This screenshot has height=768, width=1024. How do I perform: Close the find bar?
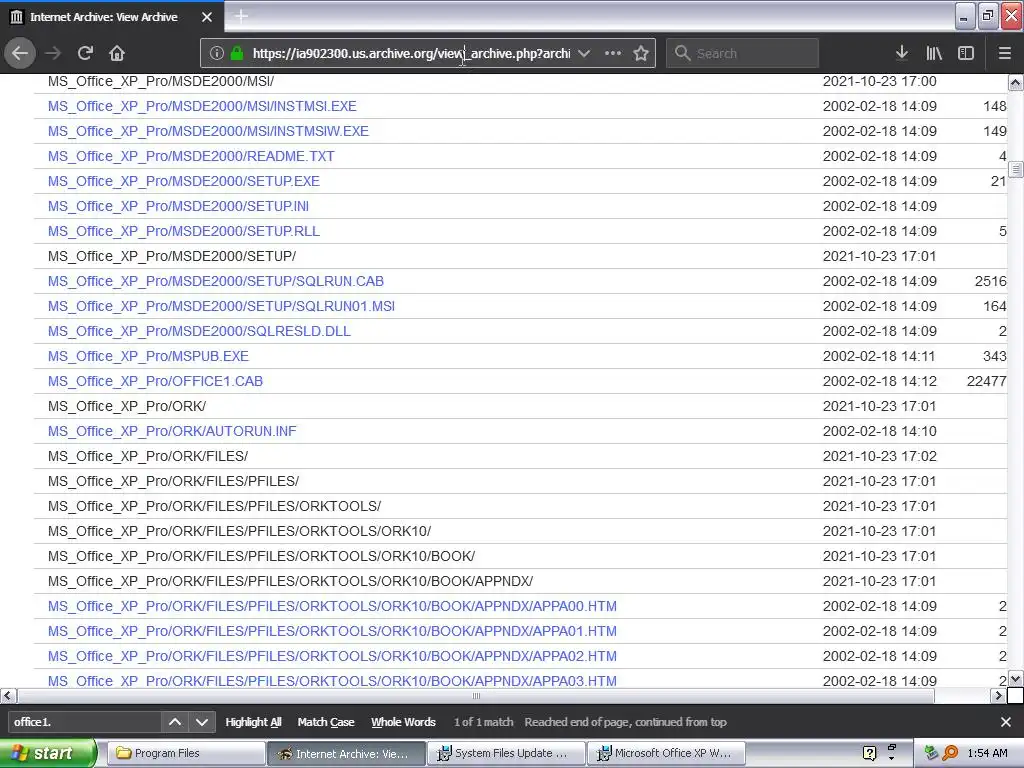click(x=1006, y=722)
